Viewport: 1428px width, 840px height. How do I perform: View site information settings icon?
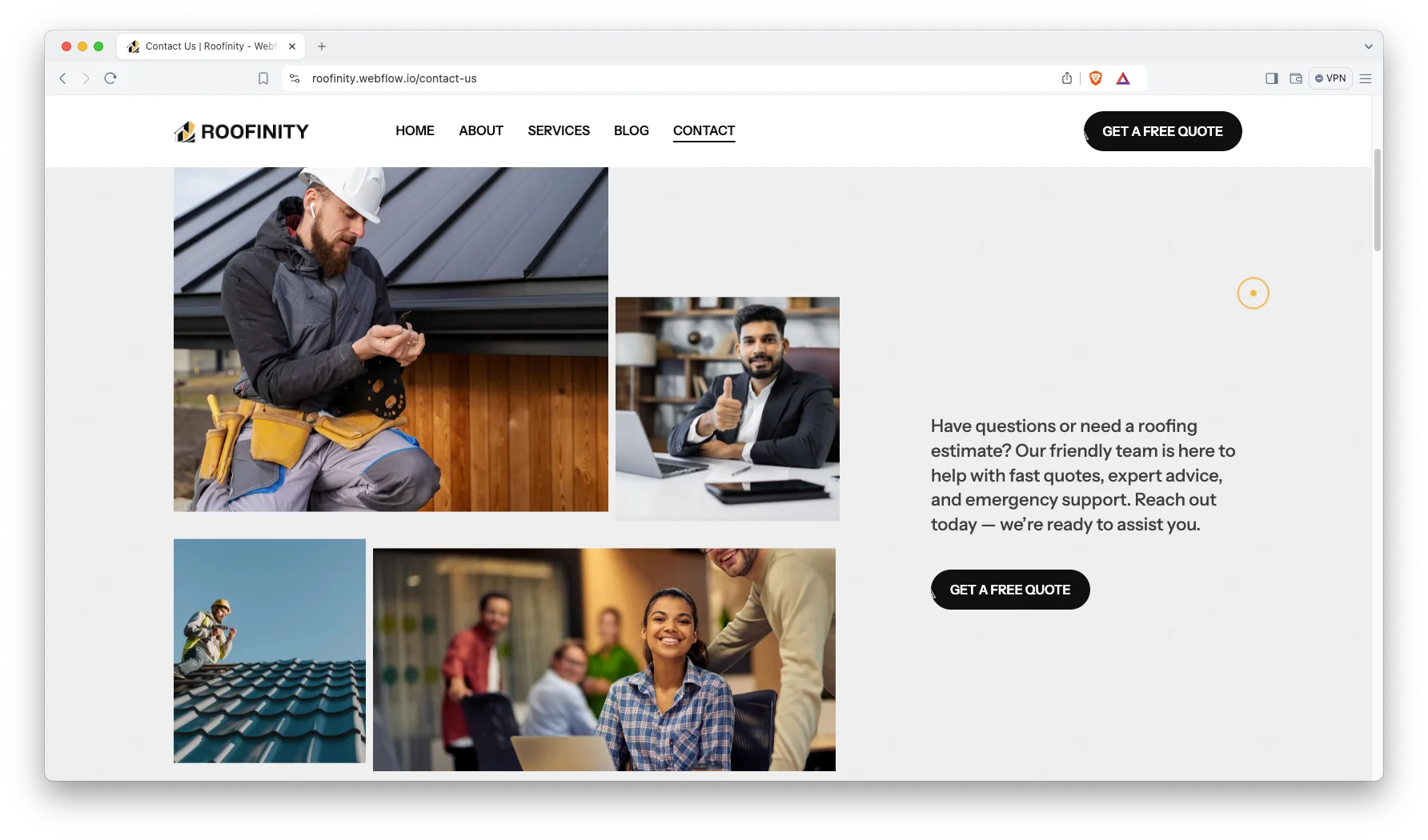point(295,78)
